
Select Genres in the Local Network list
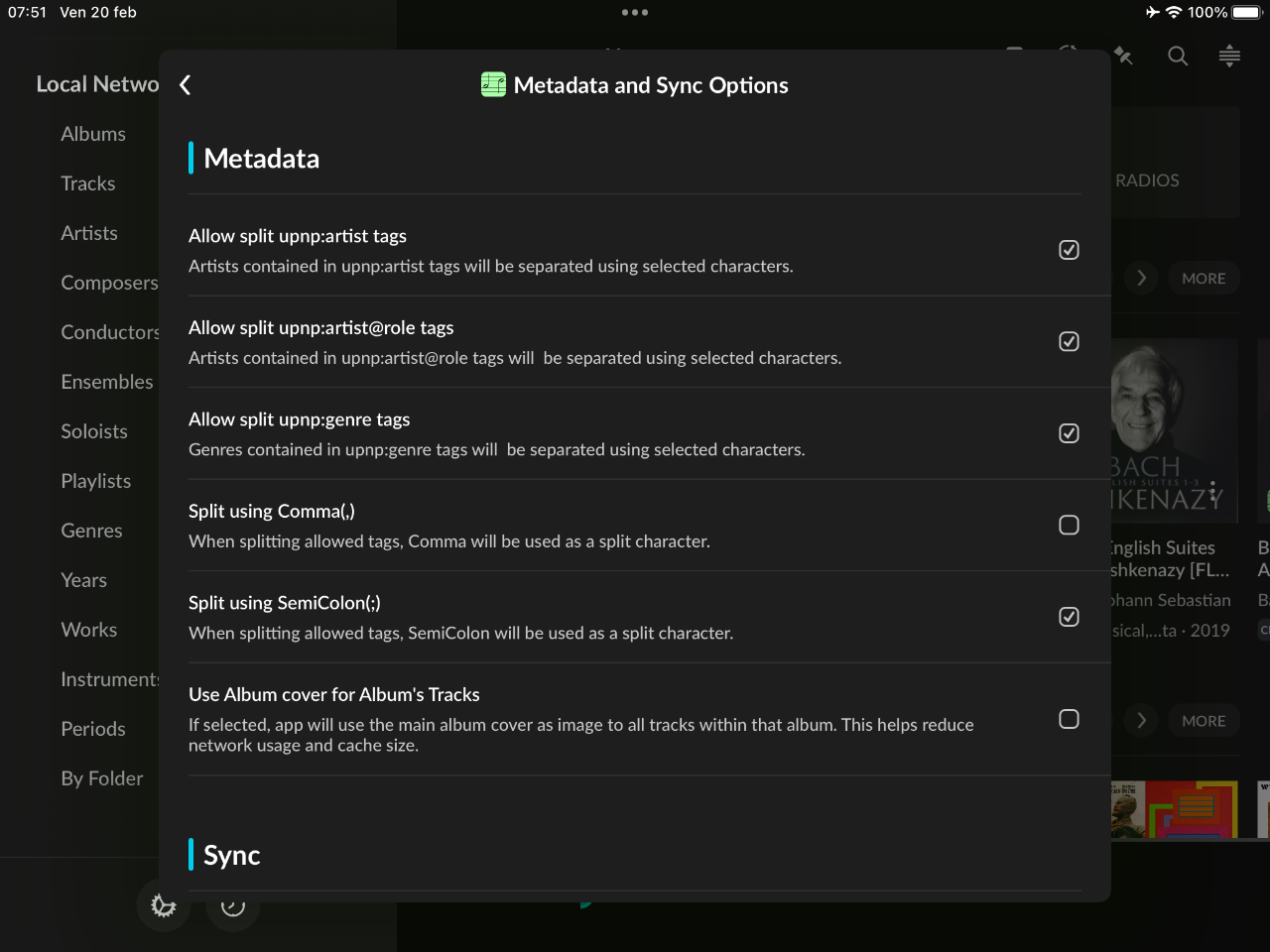91,531
